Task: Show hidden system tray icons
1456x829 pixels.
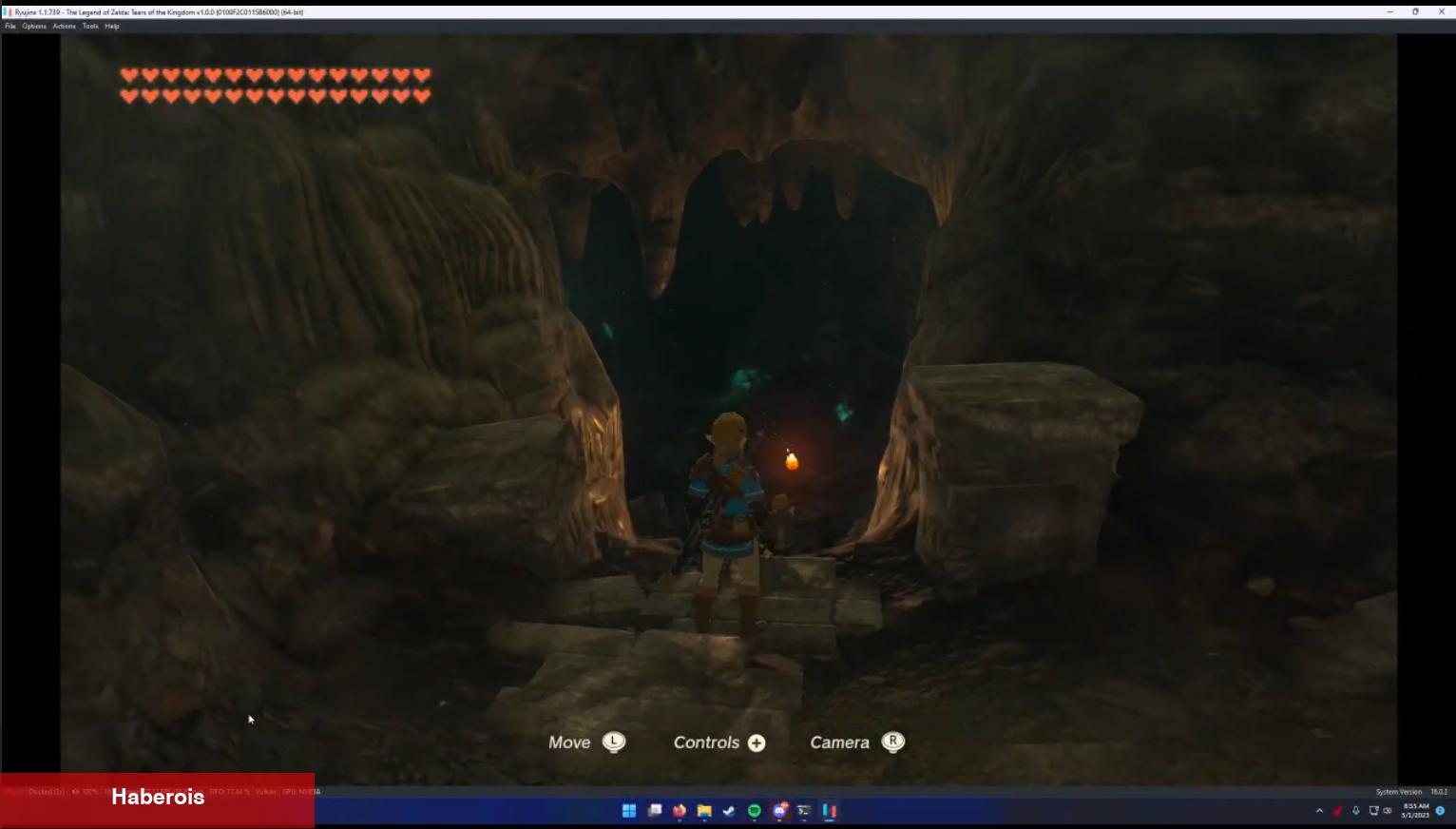Action: [1319, 811]
